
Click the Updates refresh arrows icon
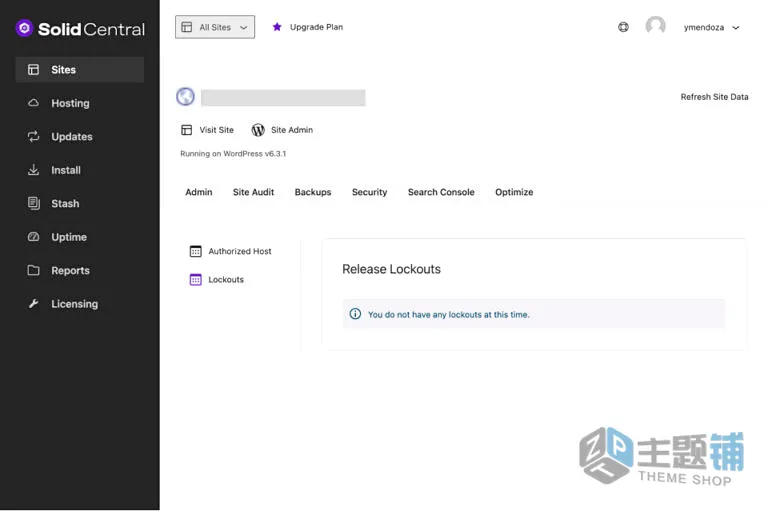(33, 136)
